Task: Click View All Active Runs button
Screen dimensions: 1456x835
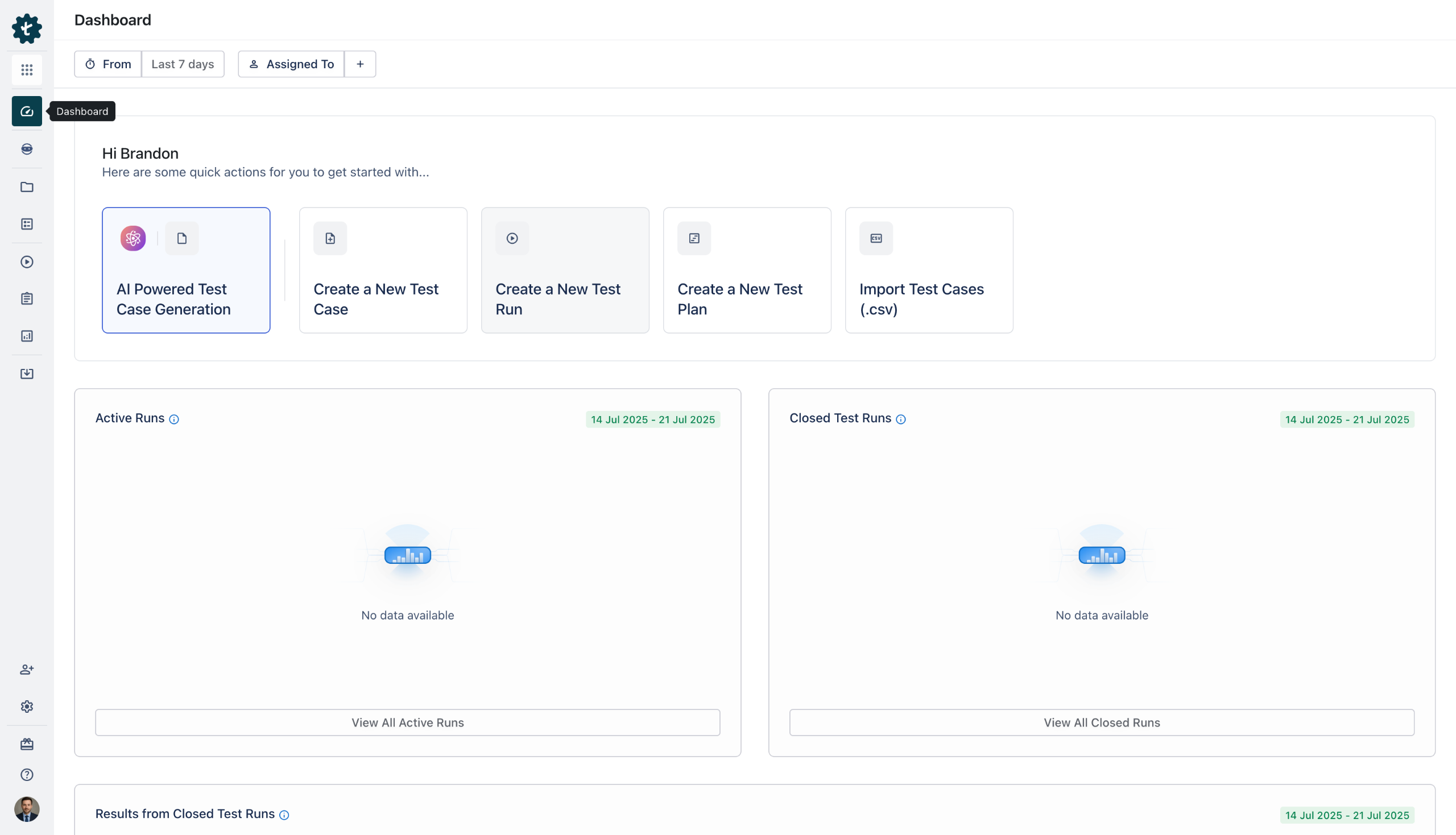Action: pyautogui.click(x=407, y=722)
